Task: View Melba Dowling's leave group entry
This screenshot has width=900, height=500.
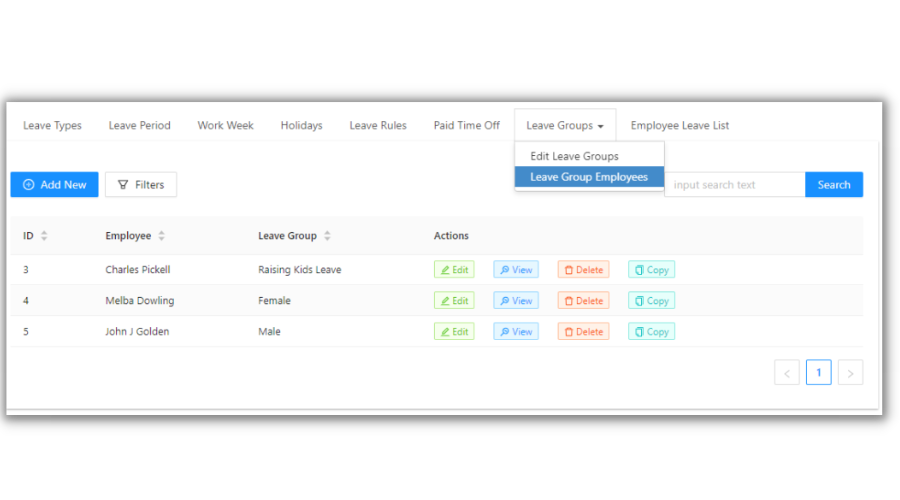Action: 516,301
